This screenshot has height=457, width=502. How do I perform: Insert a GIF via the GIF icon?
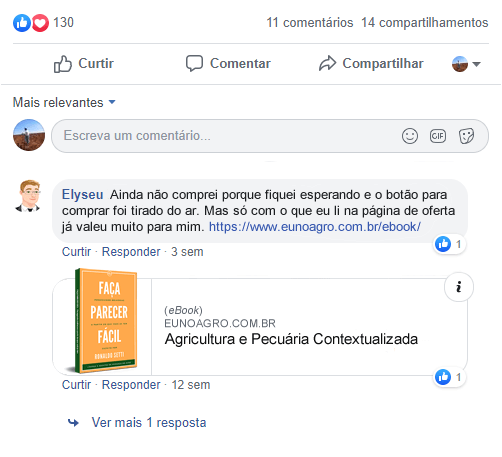point(438,136)
